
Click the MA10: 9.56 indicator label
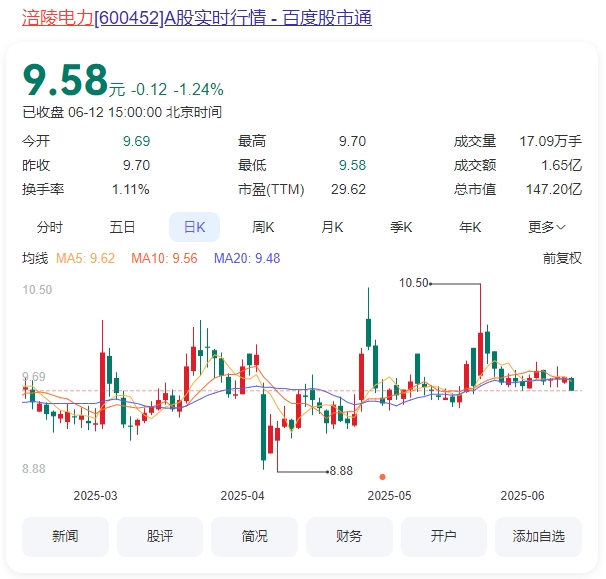[x=164, y=258]
